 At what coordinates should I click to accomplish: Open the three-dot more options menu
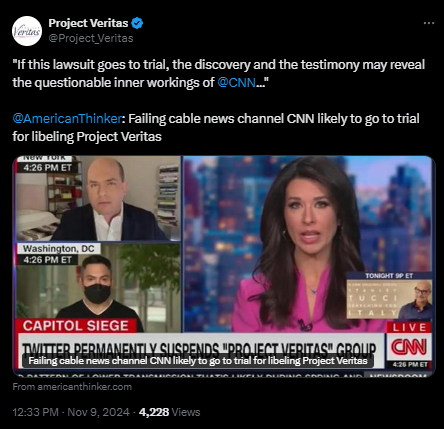[429, 23]
